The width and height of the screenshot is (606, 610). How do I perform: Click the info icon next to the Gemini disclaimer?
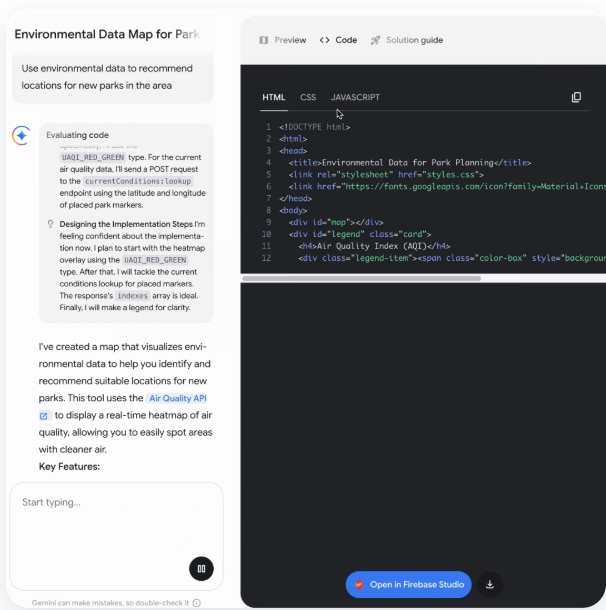pyautogui.click(x=197, y=603)
